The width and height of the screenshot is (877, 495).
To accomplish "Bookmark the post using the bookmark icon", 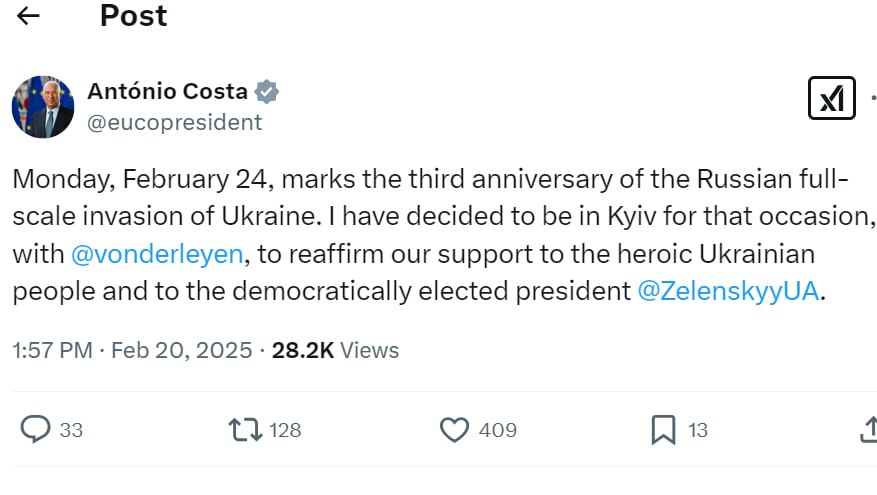I will point(663,430).
